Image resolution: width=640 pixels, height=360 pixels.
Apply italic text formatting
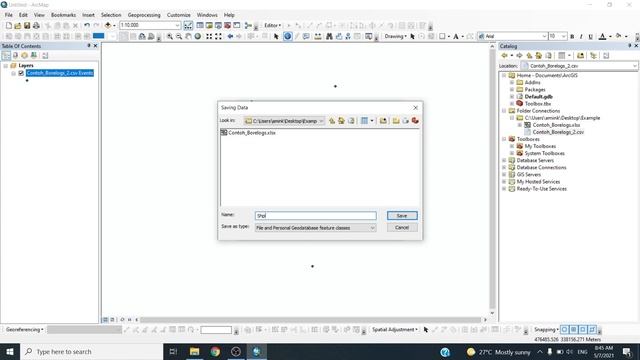[x=581, y=37]
